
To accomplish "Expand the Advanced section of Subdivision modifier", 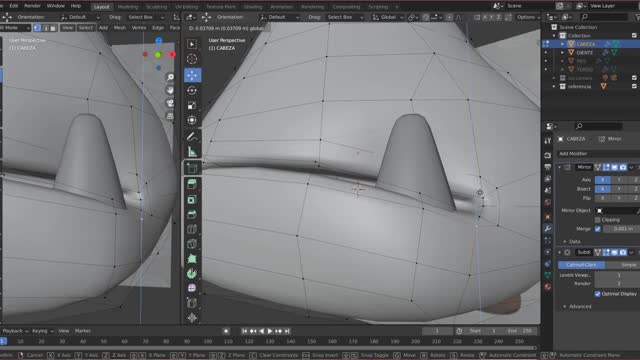I will click(x=565, y=307).
